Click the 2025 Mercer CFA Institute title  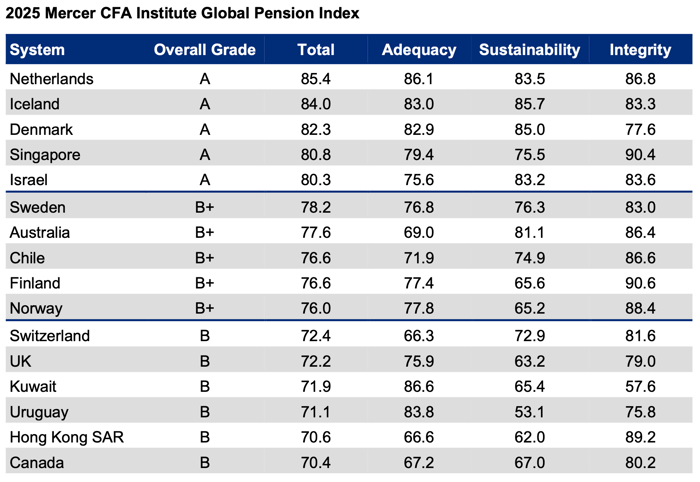182,14
